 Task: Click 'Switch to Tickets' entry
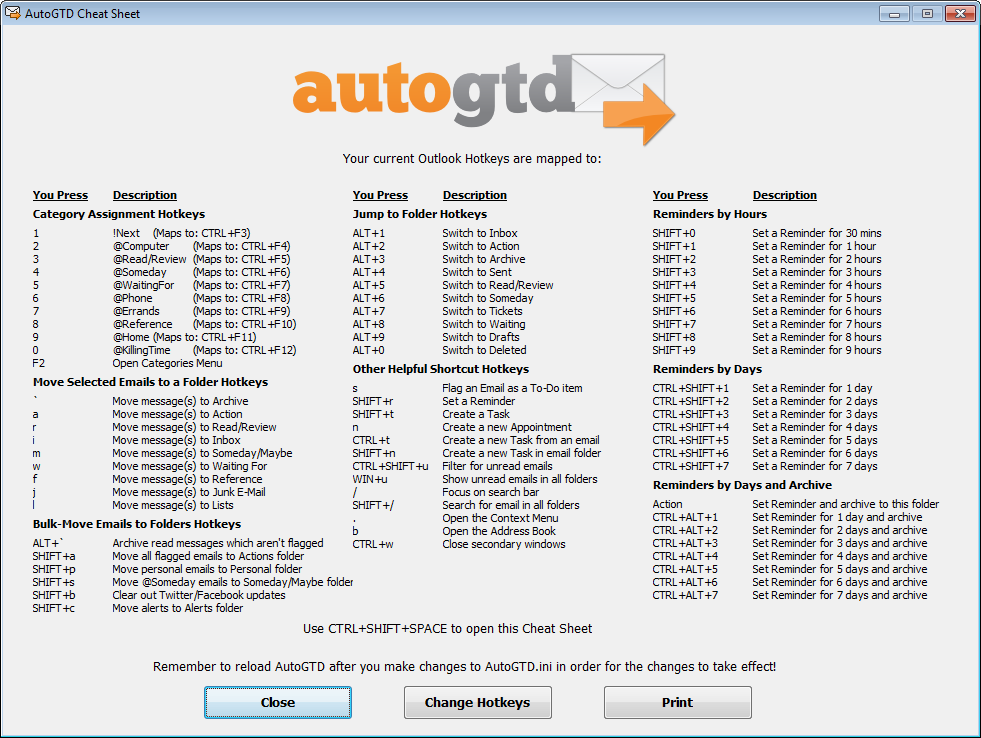click(482, 311)
